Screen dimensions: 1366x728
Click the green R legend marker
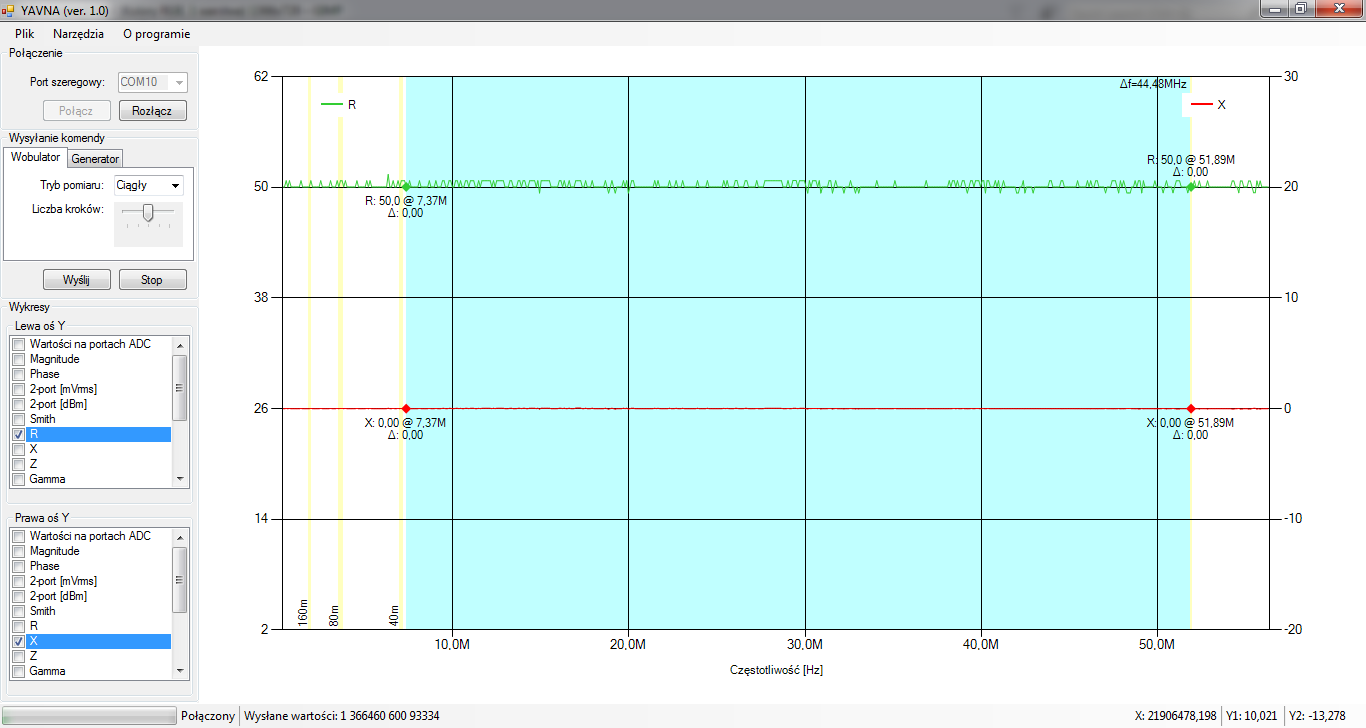click(x=331, y=104)
